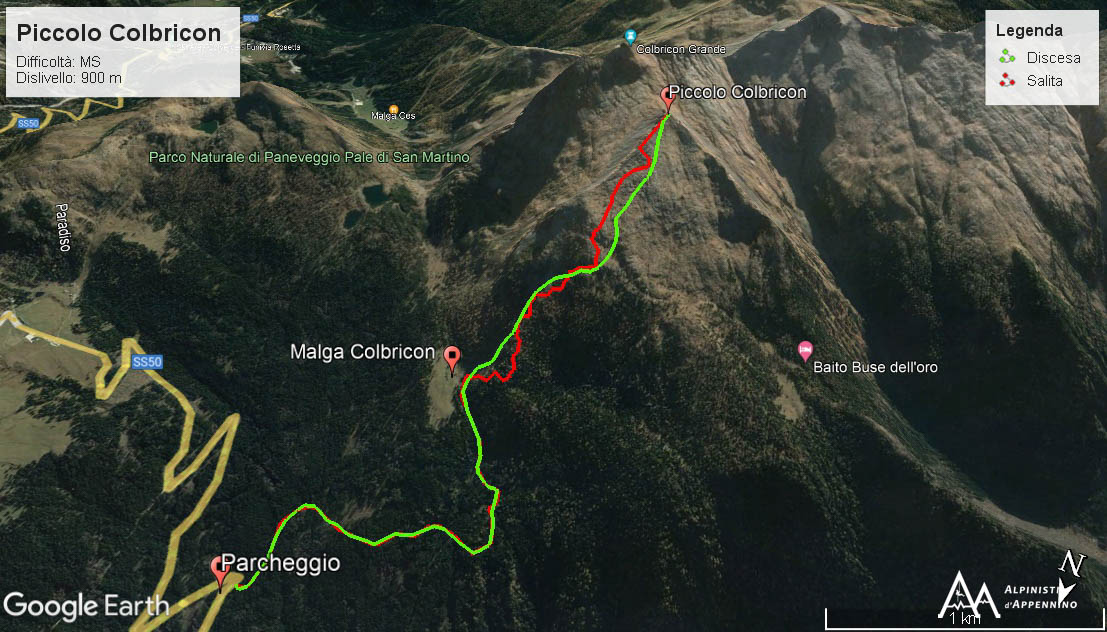
Task: Open the Baito Buse dell'oro lodging icon
Action: (805, 350)
